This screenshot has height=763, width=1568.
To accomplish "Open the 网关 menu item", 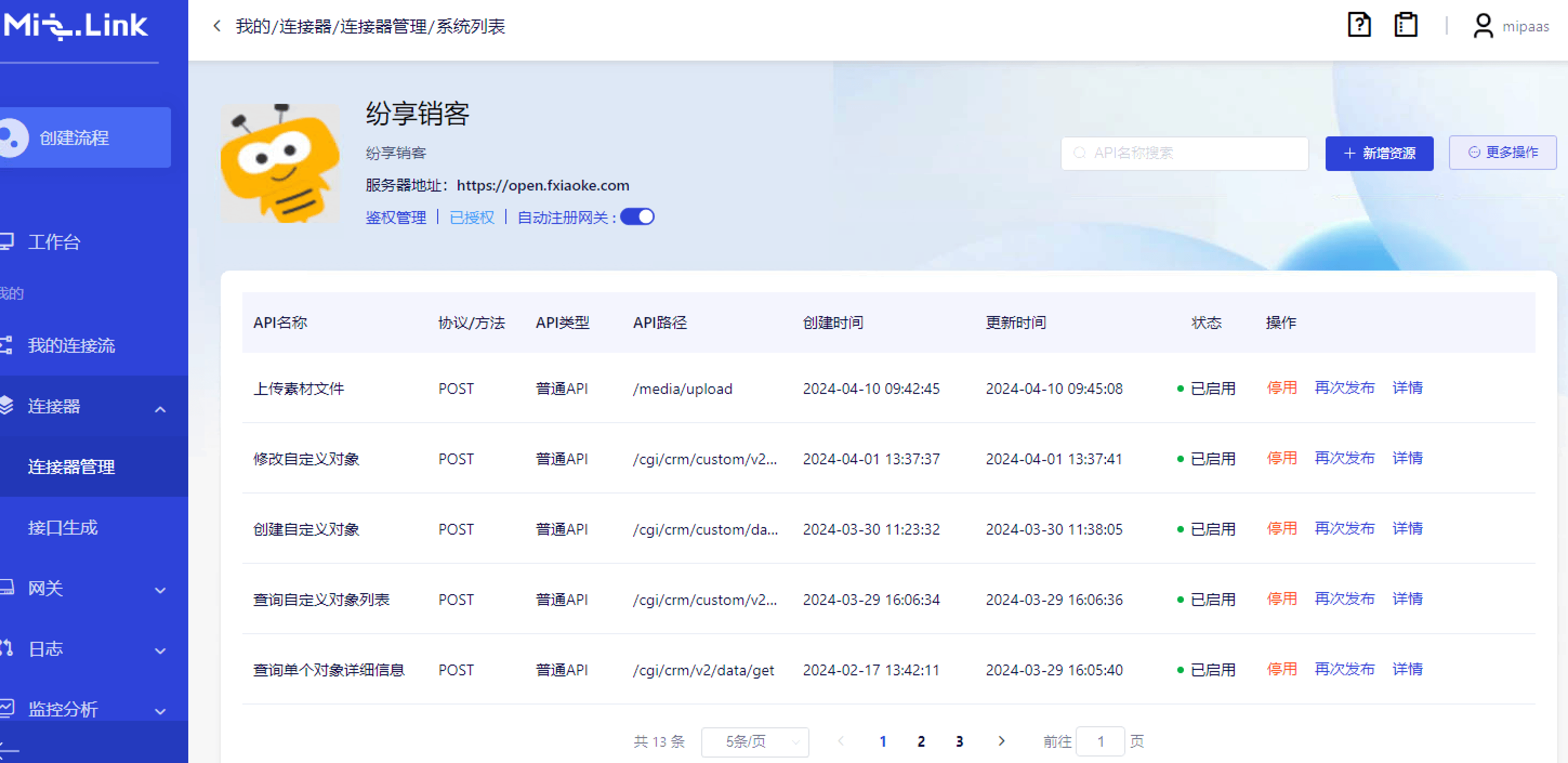I will pos(94,588).
